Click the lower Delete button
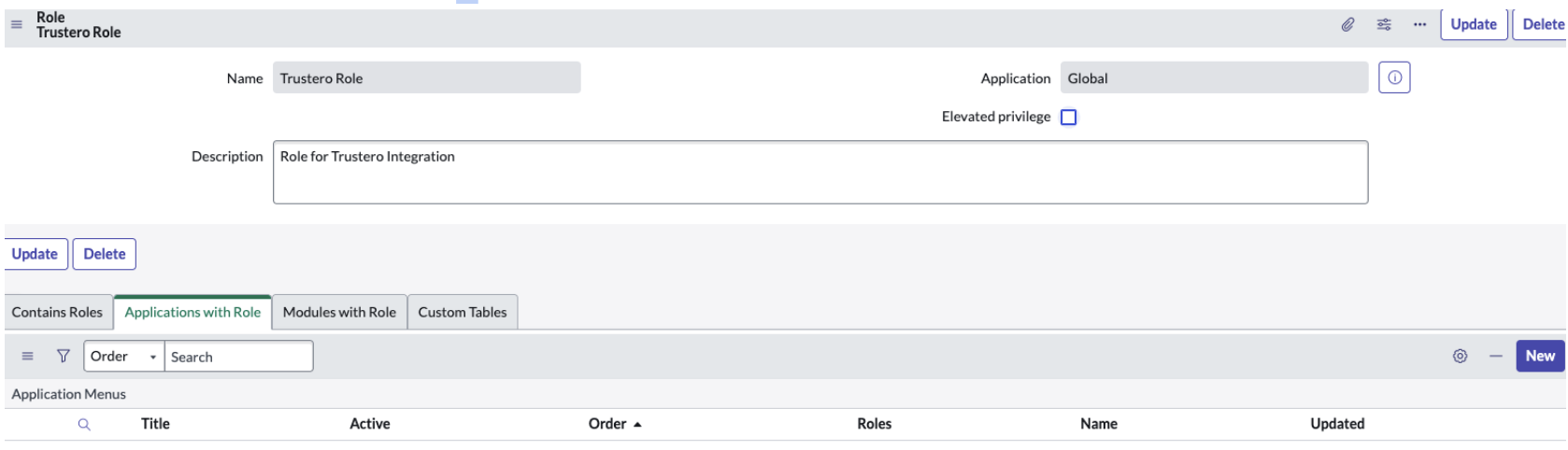This screenshot has width=1568, height=450. [x=104, y=254]
